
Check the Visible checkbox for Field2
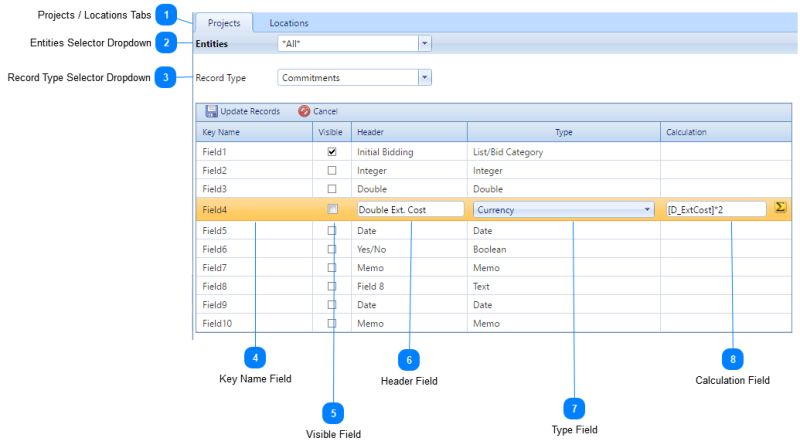332,170
